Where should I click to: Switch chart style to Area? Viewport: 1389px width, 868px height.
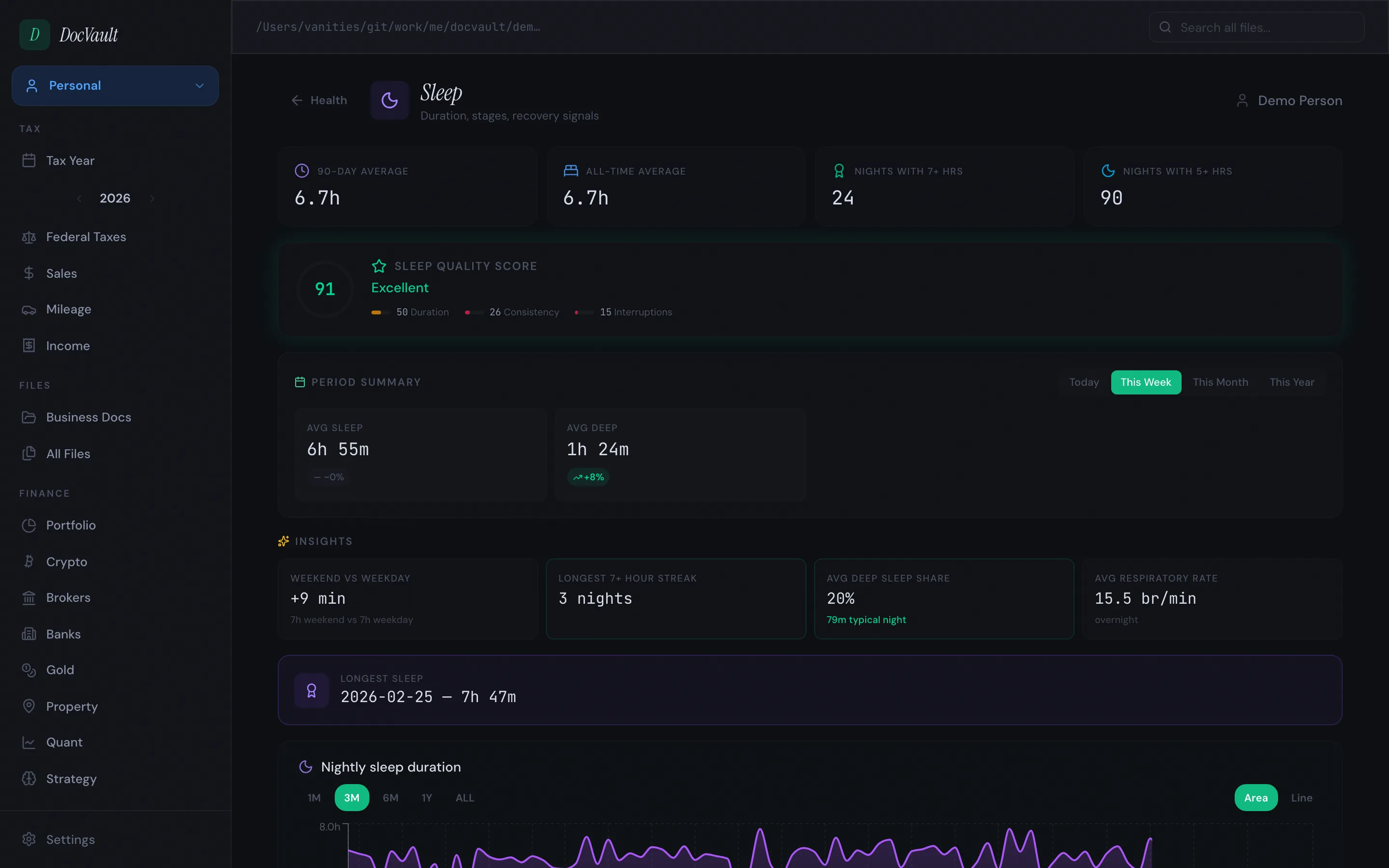(x=1256, y=798)
